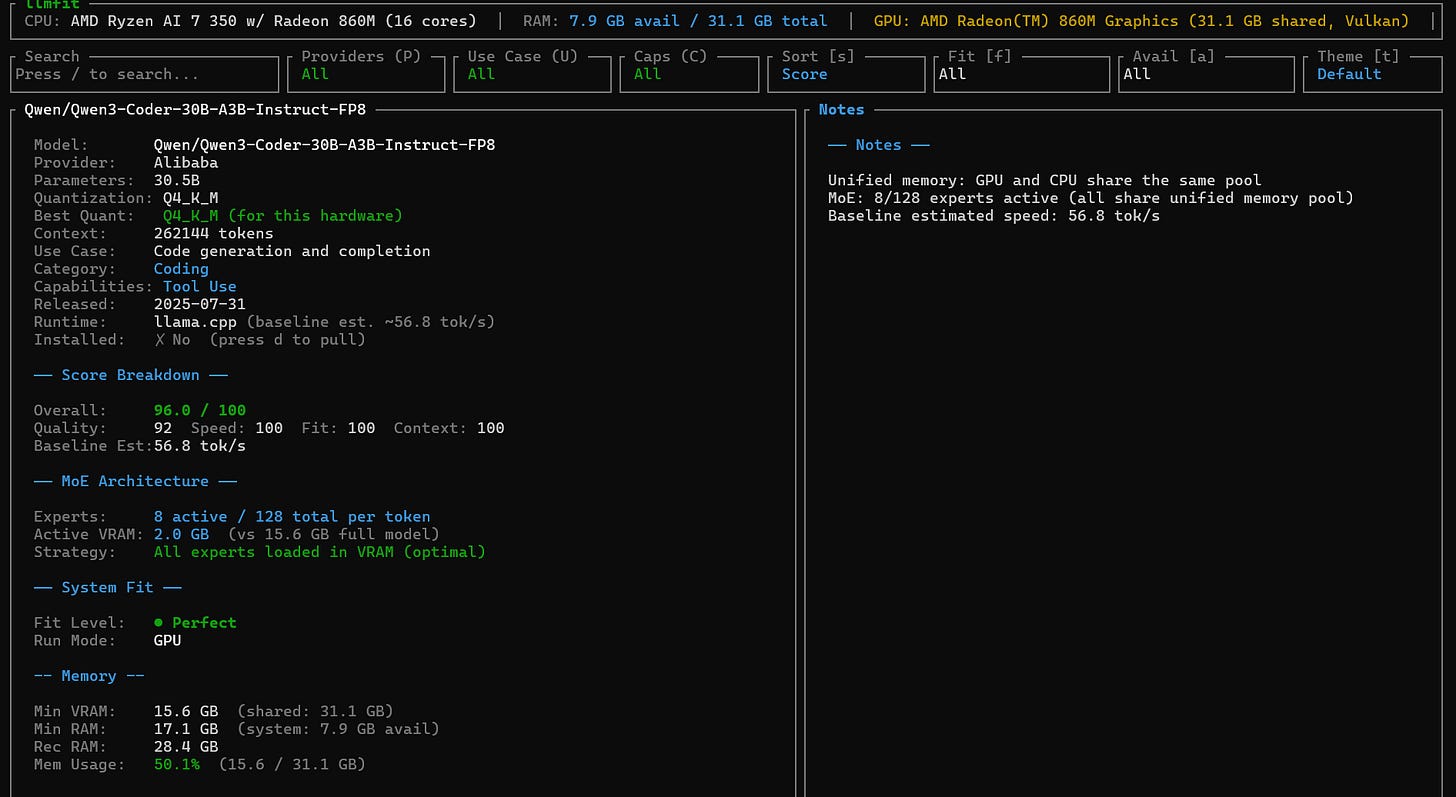Switch the Theme [t] Default selector

pyautogui.click(x=1373, y=74)
